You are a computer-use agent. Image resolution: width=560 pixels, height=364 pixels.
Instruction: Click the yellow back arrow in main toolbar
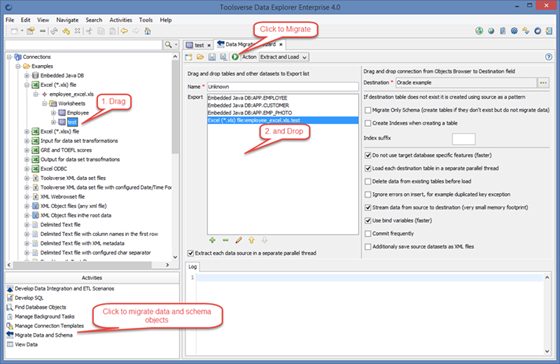(124, 31)
